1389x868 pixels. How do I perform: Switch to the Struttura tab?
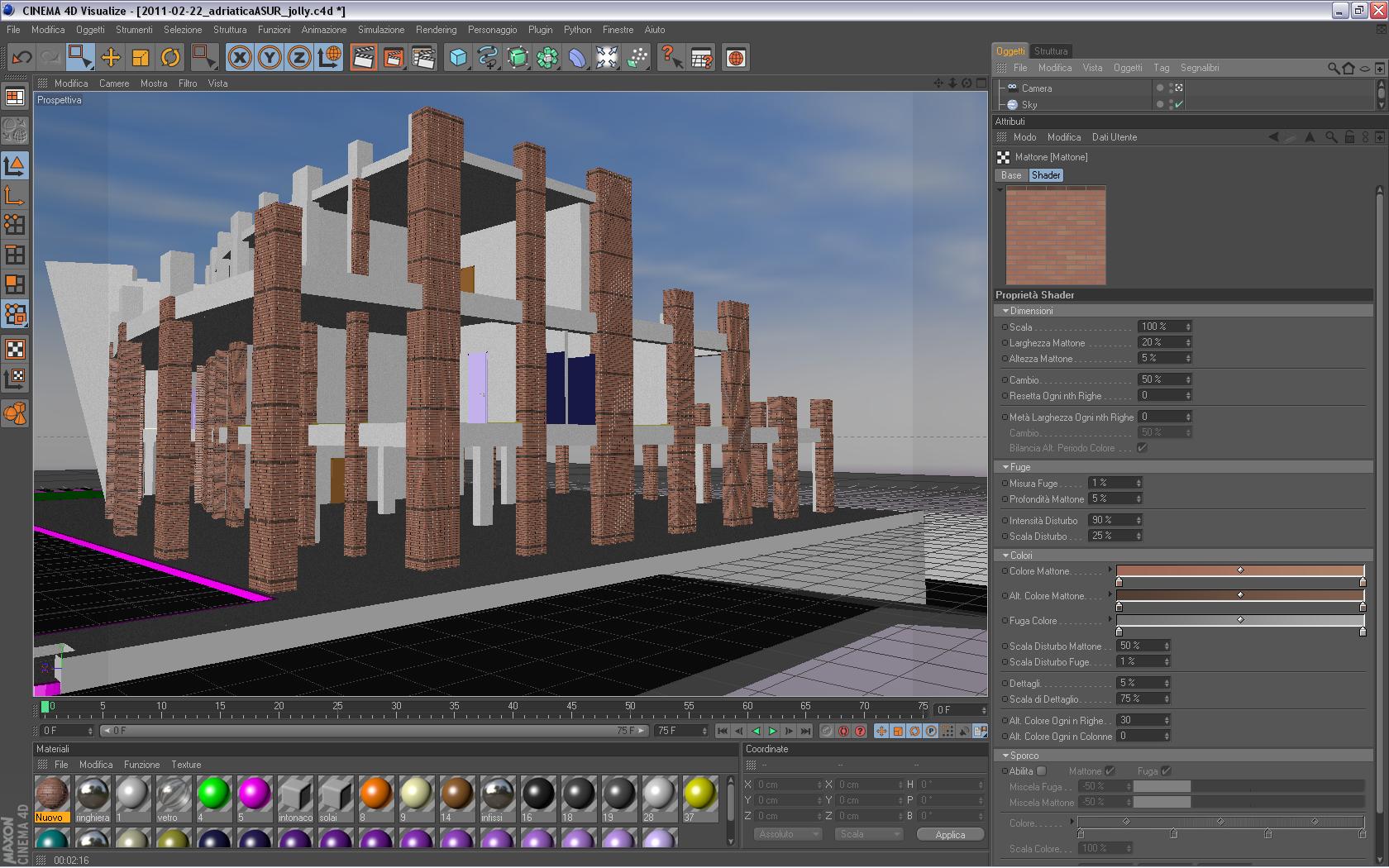(1051, 51)
